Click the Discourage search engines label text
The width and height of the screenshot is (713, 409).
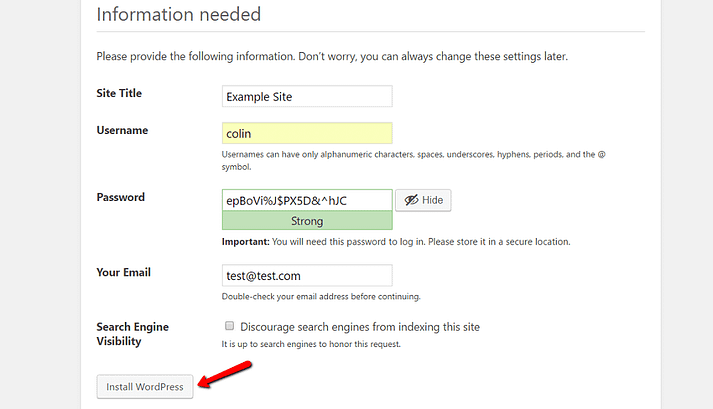[x=360, y=326]
